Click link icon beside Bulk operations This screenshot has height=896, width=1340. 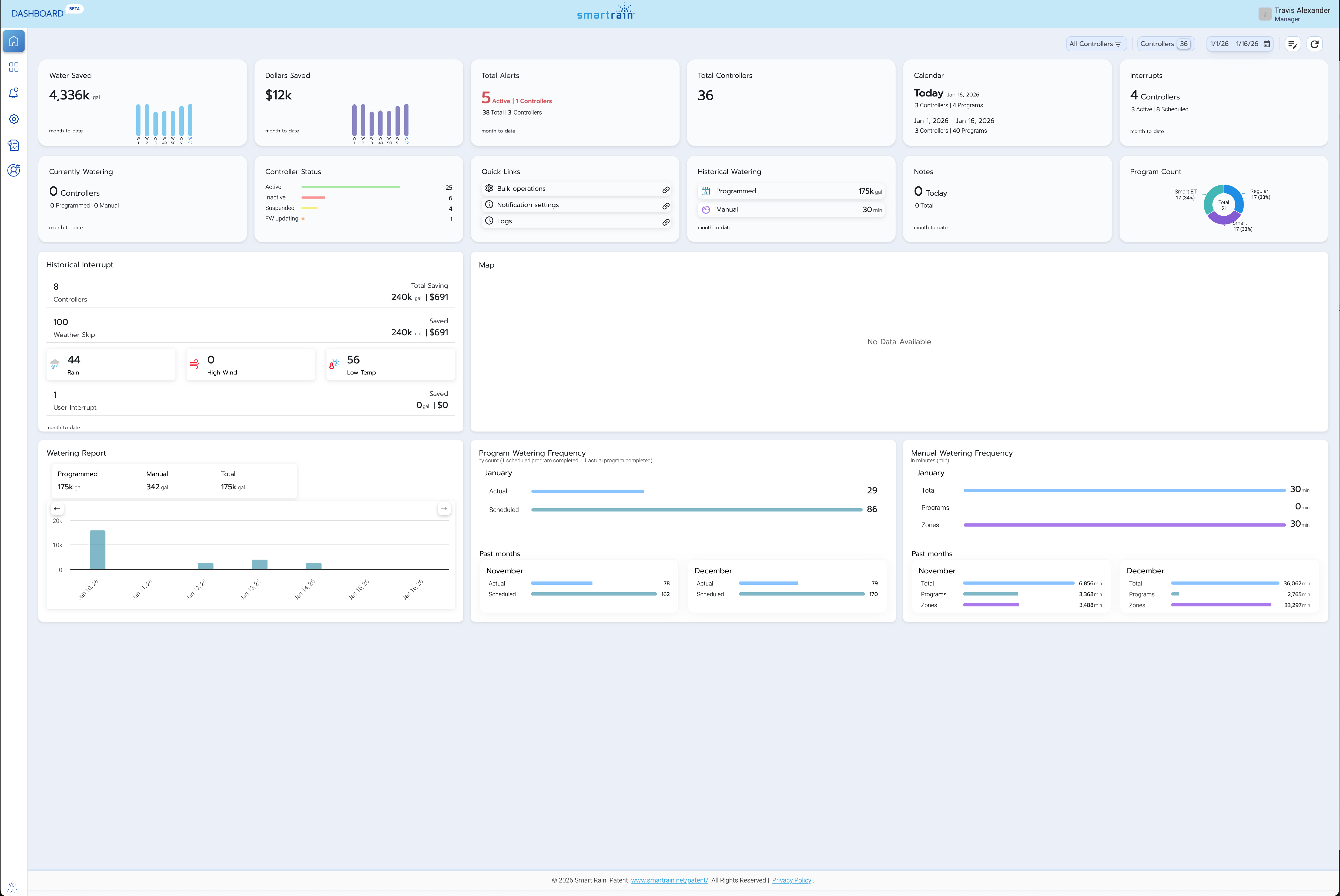pyautogui.click(x=665, y=189)
